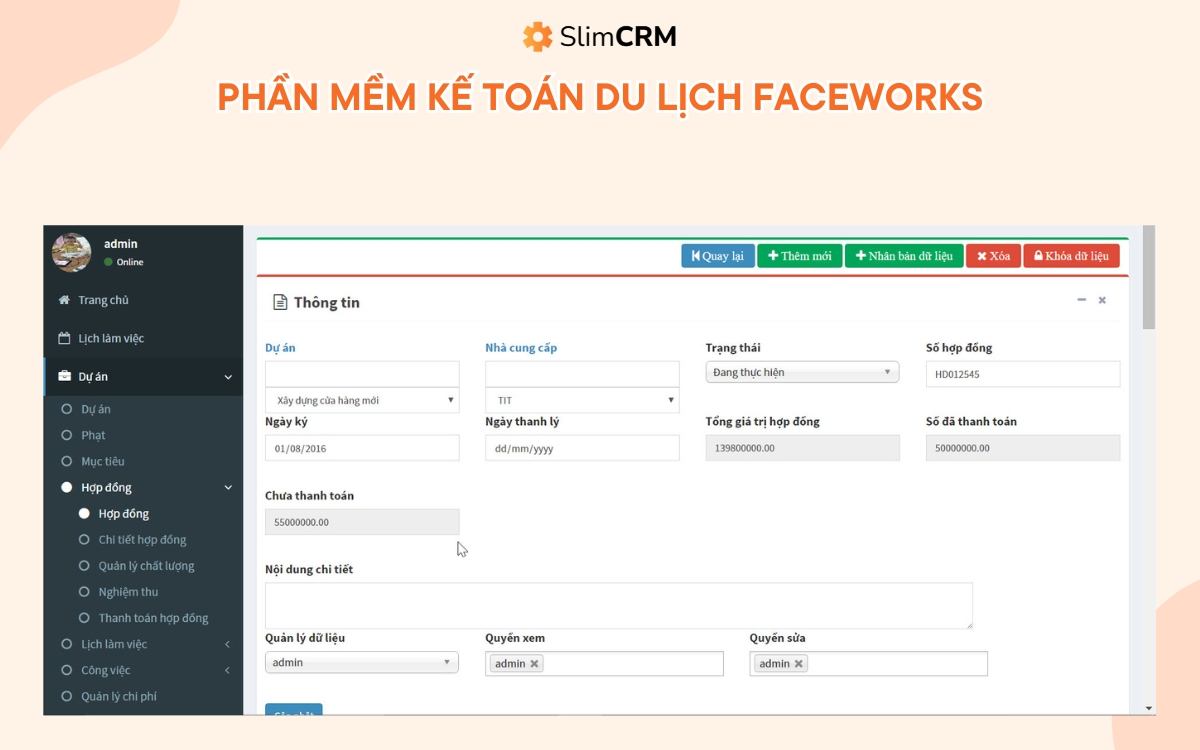Click Khóa dữ liệu button

1071,256
